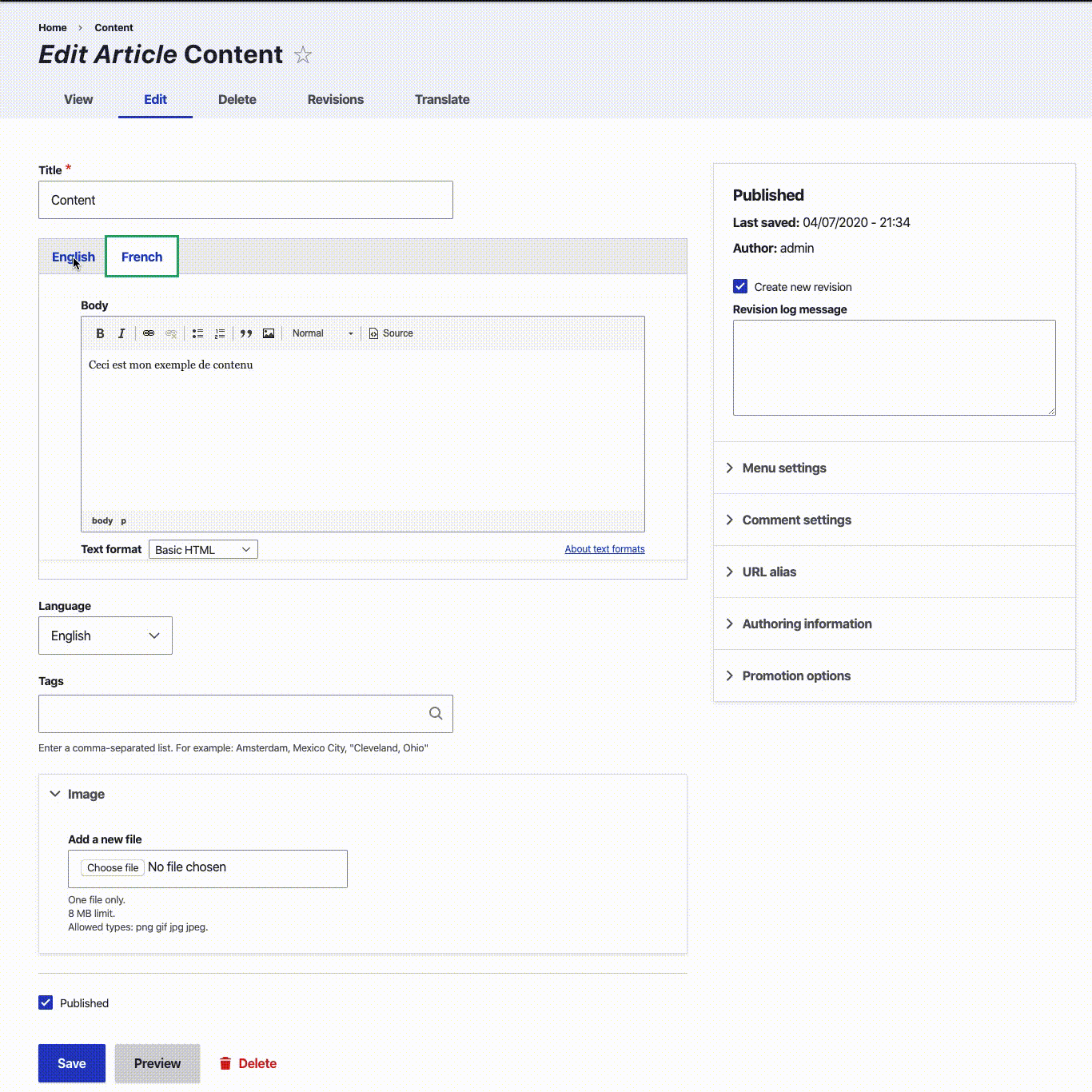Uncheck the Create new revision checkbox
The width and height of the screenshot is (1092, 1092).
pos(740,286)
